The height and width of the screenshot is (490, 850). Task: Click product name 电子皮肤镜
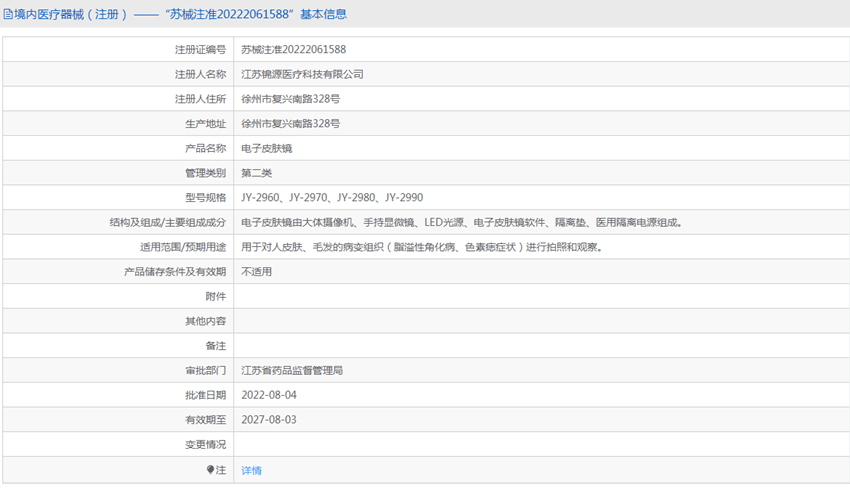tap(266, 148)
